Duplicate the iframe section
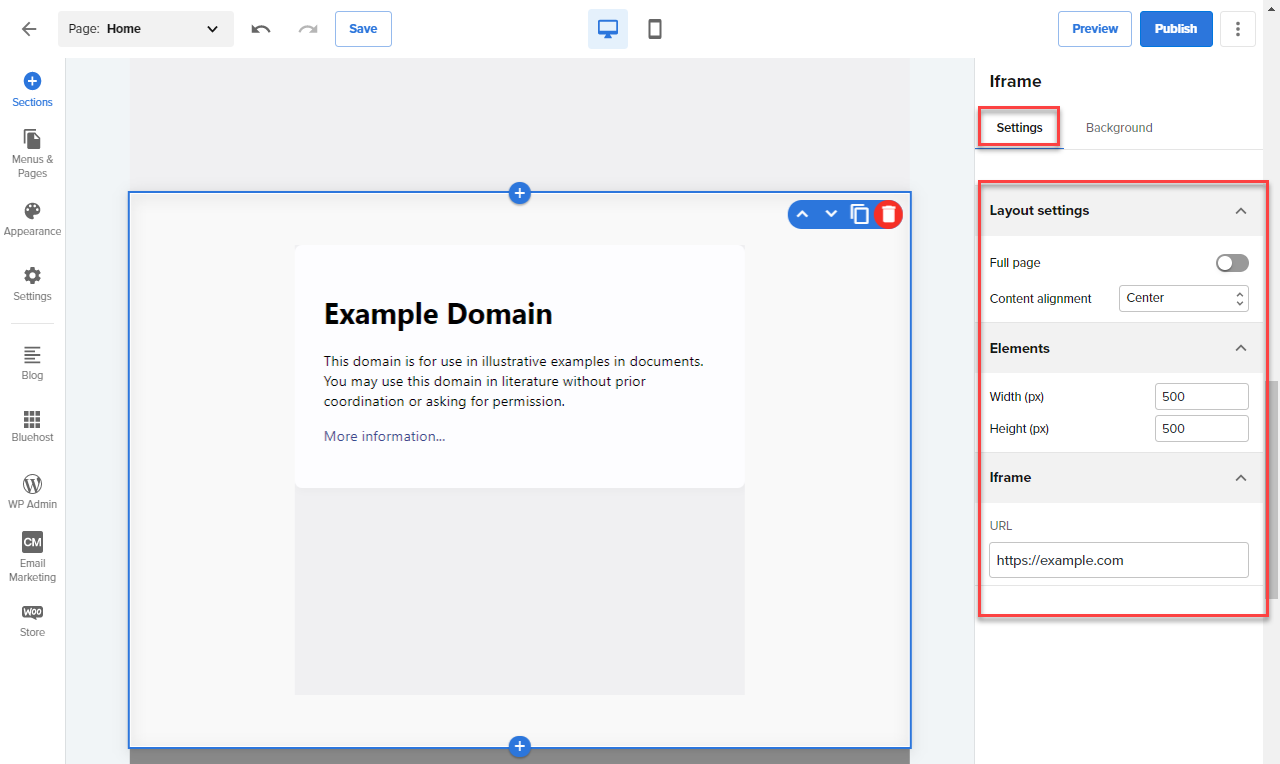The width and height of the screenshot is (1280, 764). [x=859, y=214]
